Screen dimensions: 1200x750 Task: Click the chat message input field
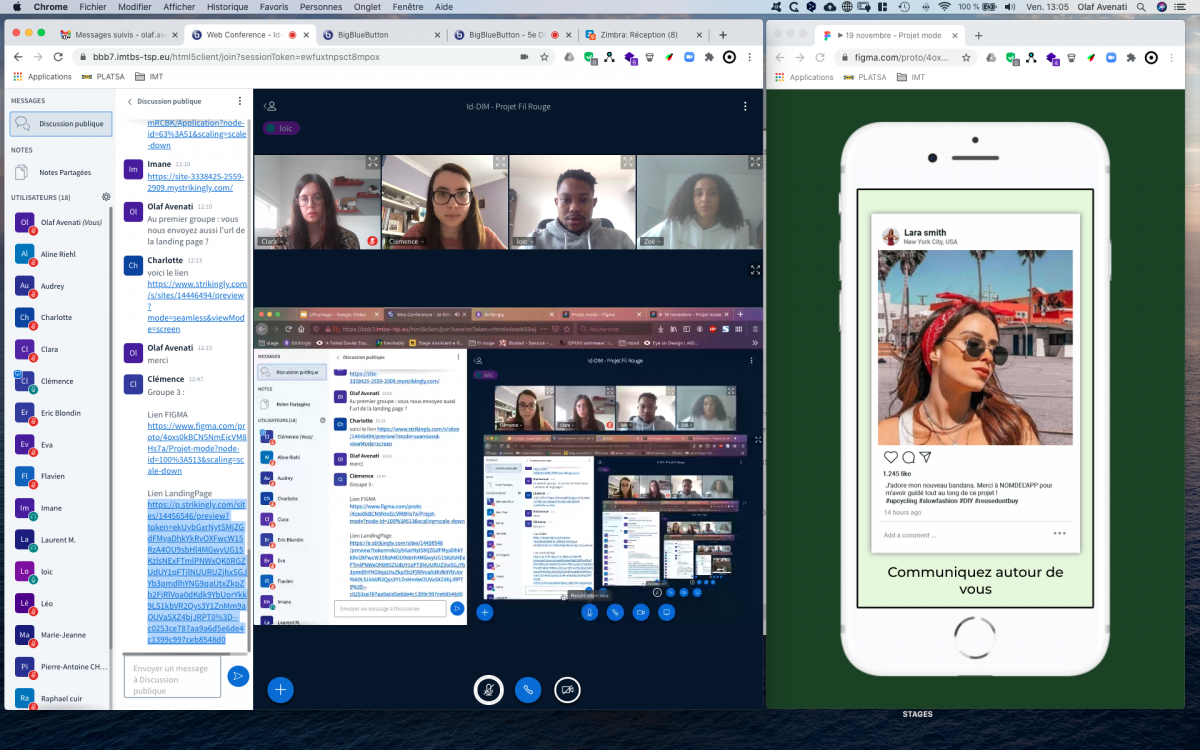[x=170, y=676]
